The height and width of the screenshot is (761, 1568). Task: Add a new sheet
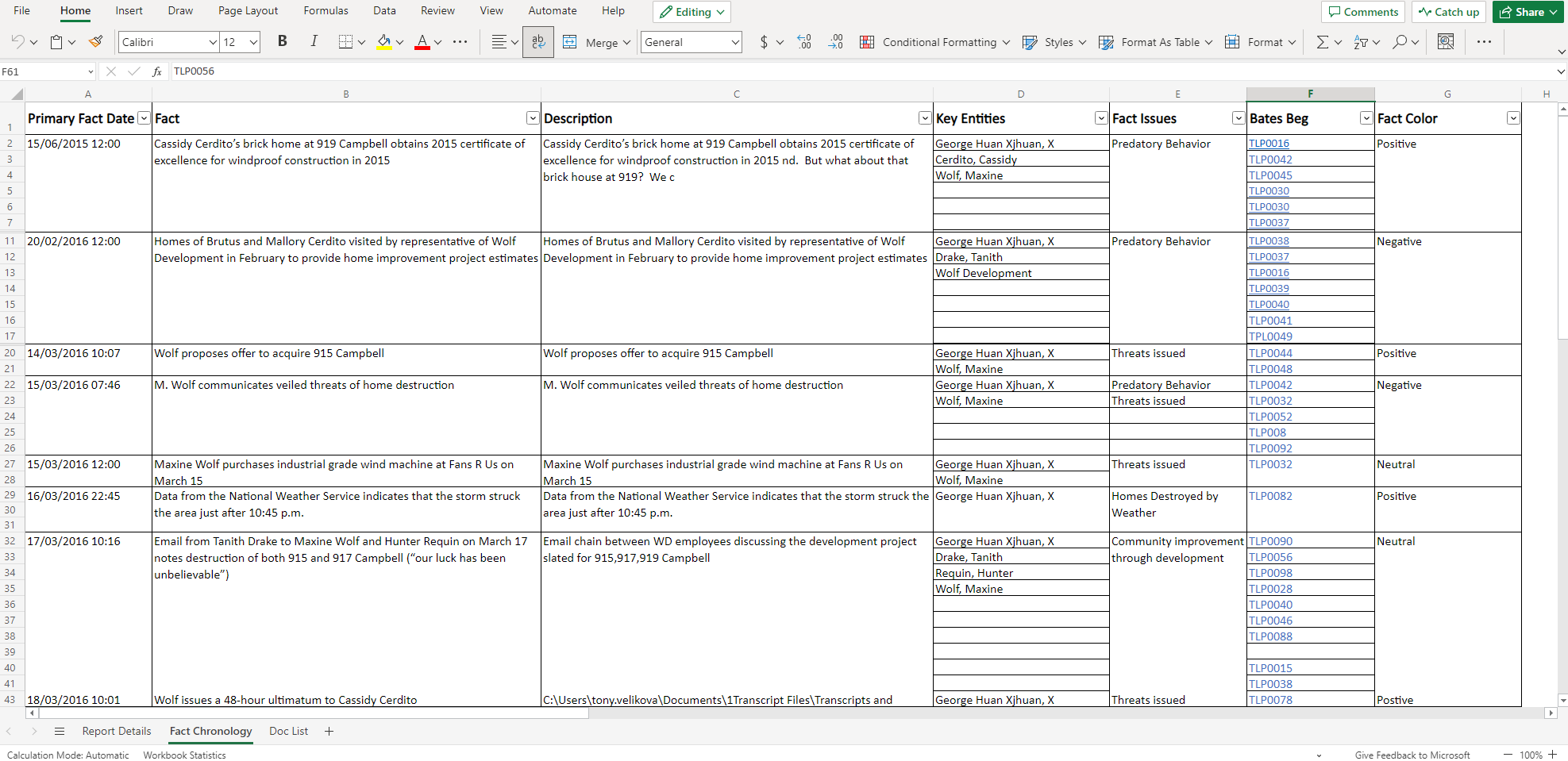coord(329,731)
